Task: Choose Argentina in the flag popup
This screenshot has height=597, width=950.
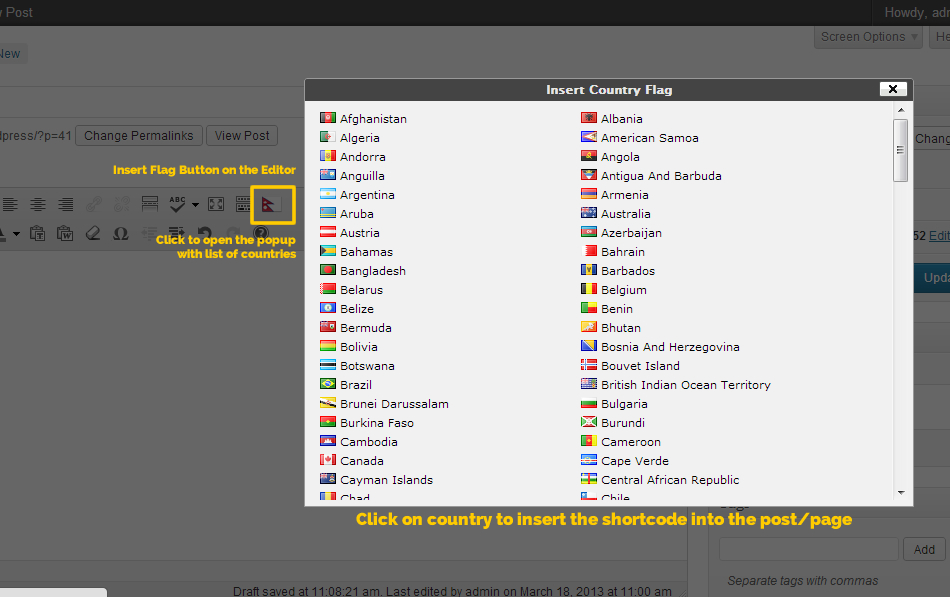Action: [367, 195]
